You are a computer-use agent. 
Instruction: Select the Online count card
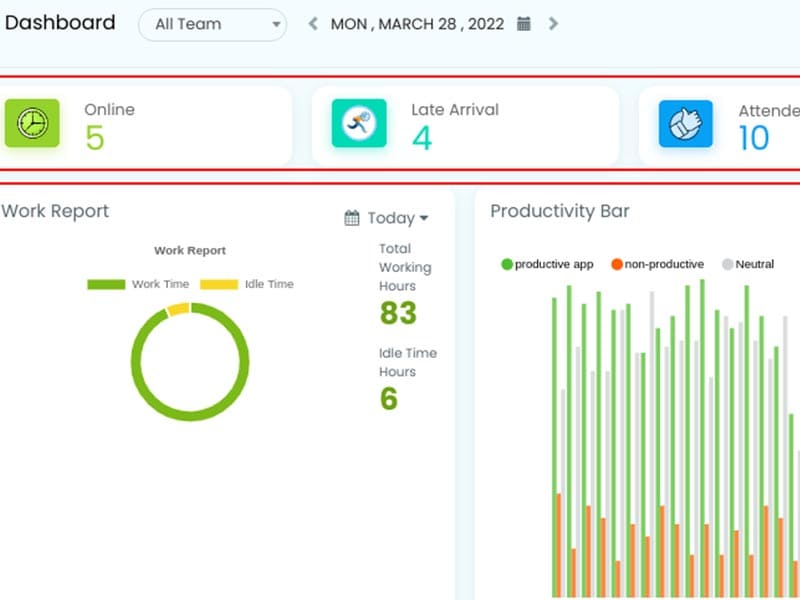tap(150, 126)
